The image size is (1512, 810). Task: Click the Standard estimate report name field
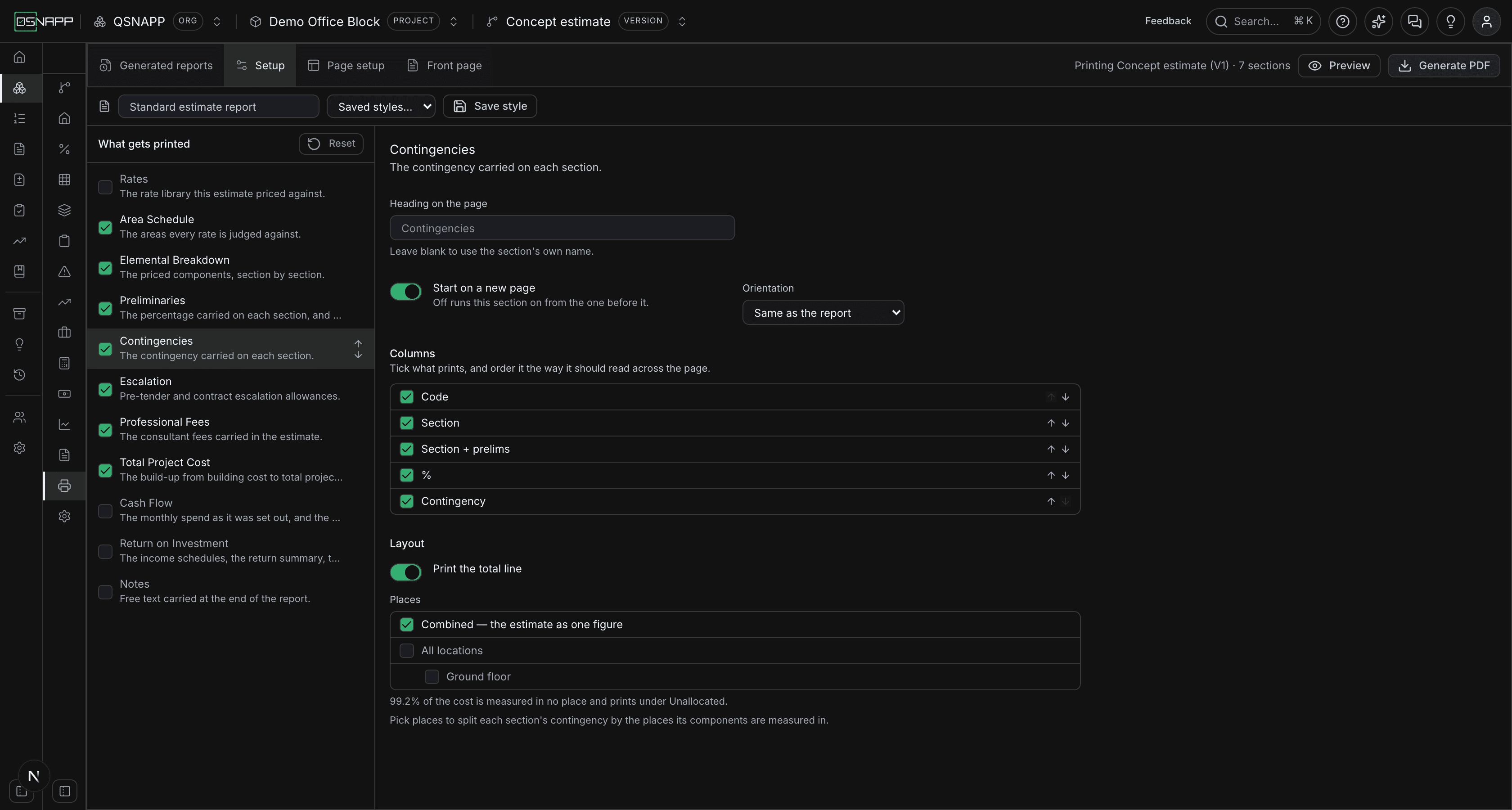pos(218,107)
